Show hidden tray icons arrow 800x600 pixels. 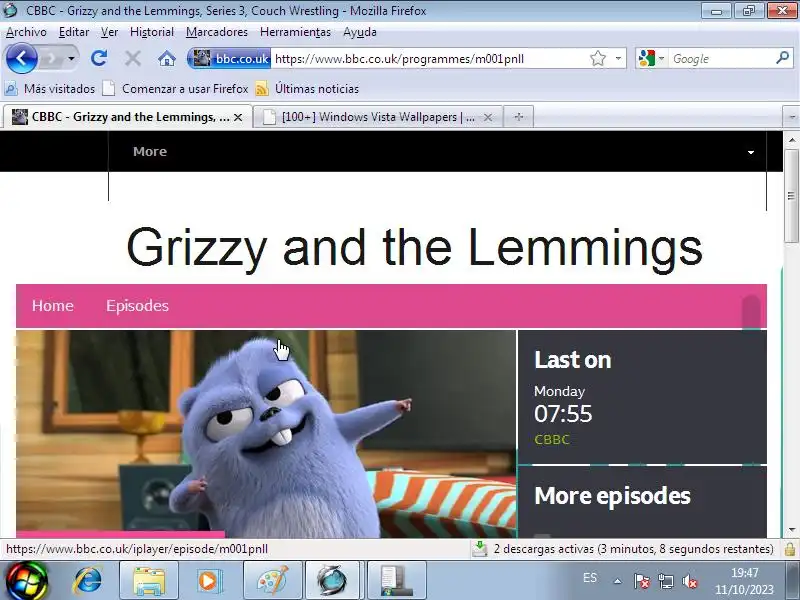tap(617, 581)
